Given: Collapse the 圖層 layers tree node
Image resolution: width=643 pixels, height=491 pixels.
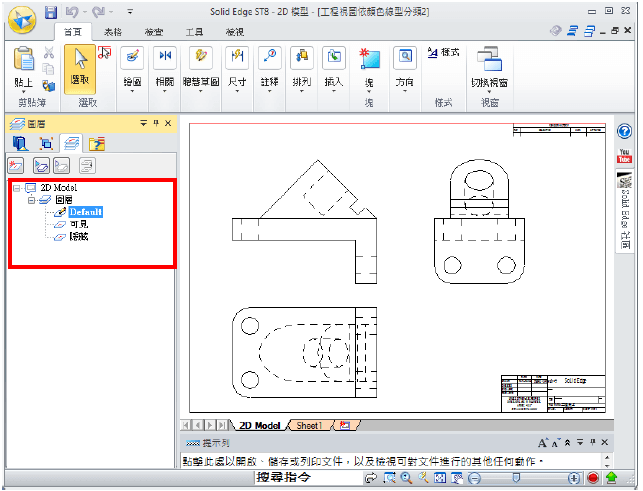Looking at the screenshot, I should (31, 200).
